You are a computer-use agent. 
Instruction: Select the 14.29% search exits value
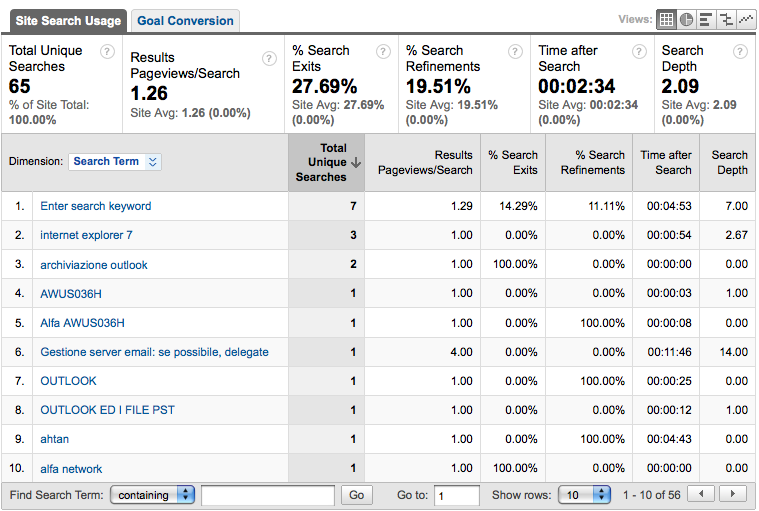(x=518, y=206)
